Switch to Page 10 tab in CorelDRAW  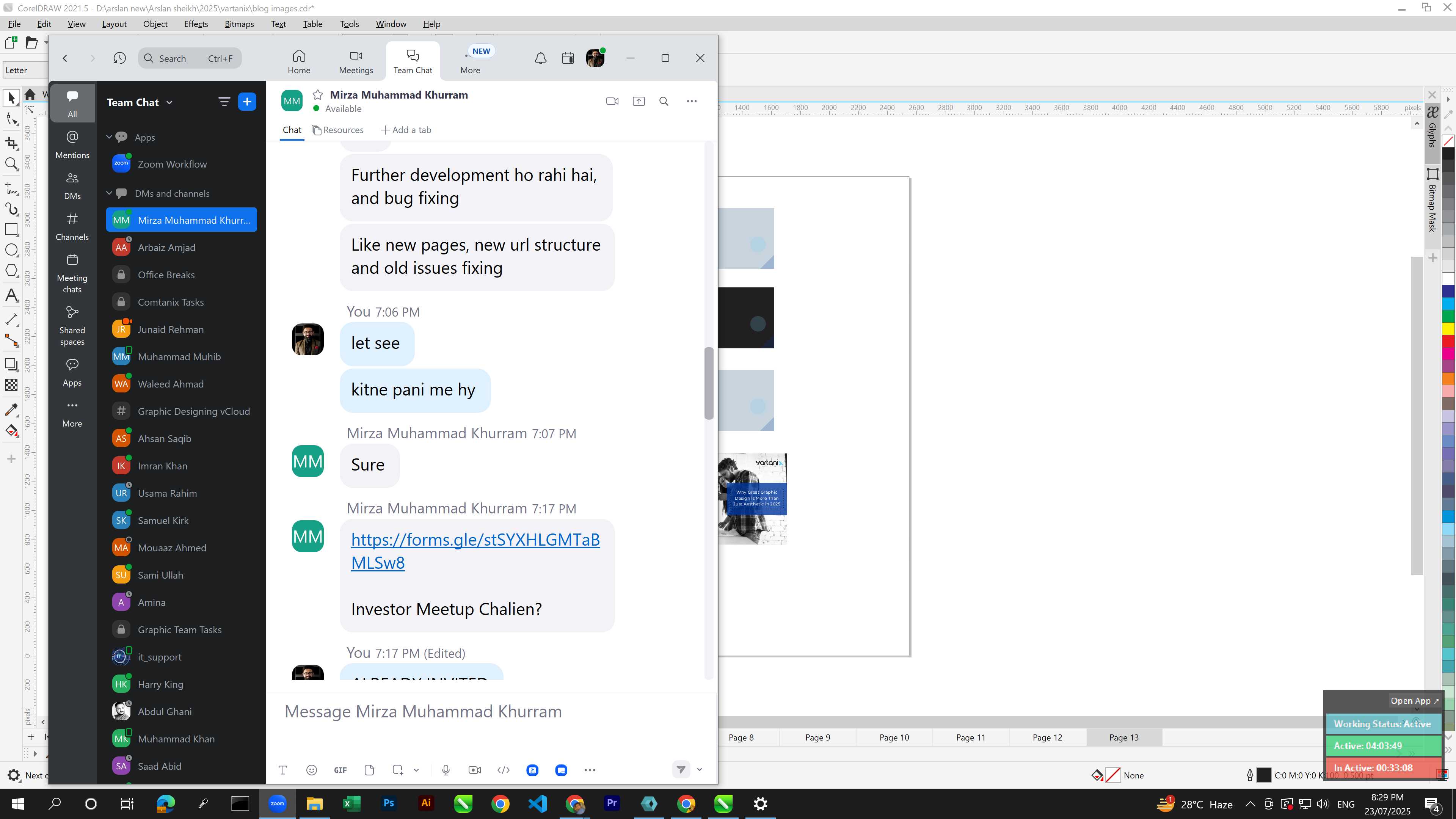tap(894, 737)
